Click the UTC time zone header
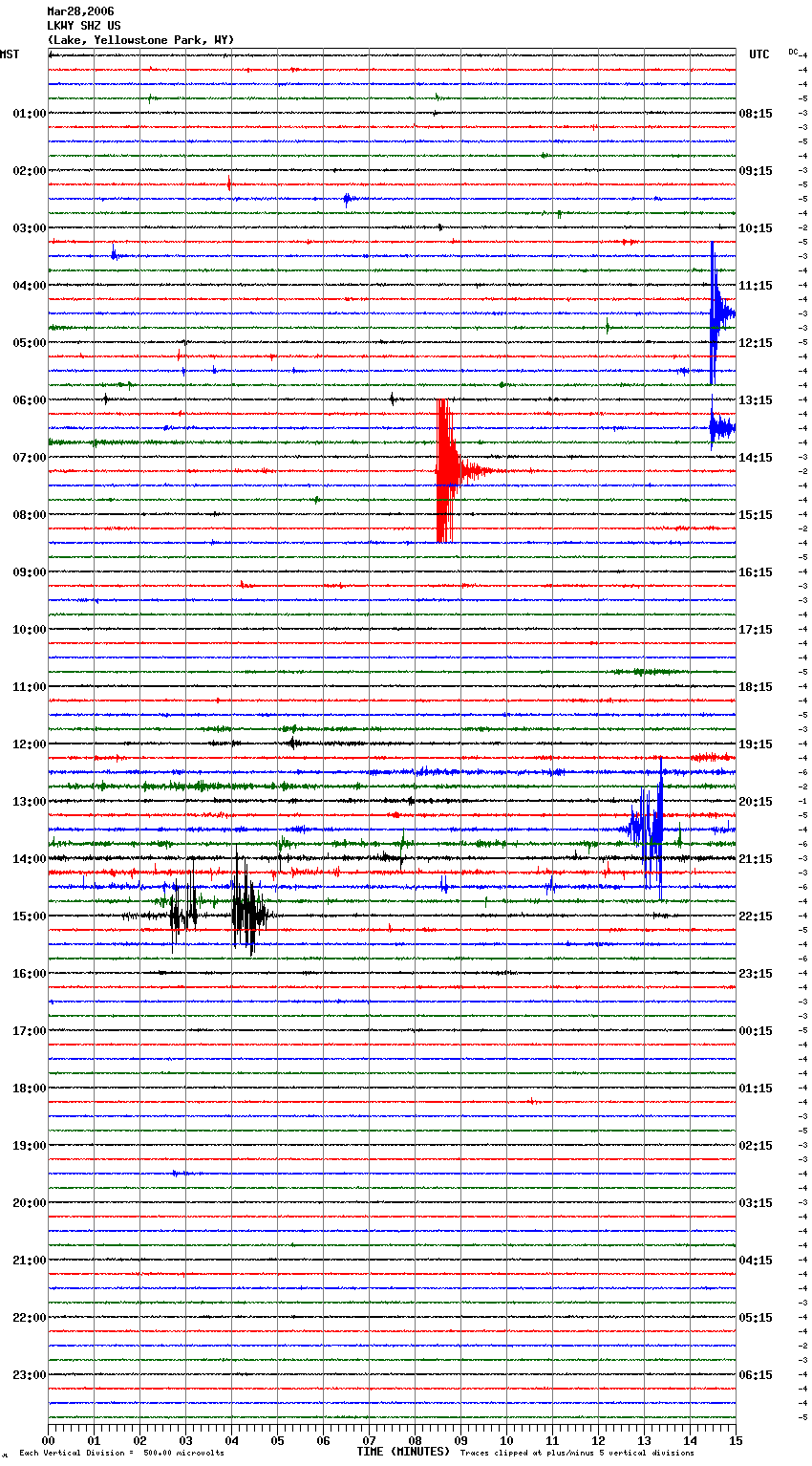Screen dimensions: 812x1466 759,54
